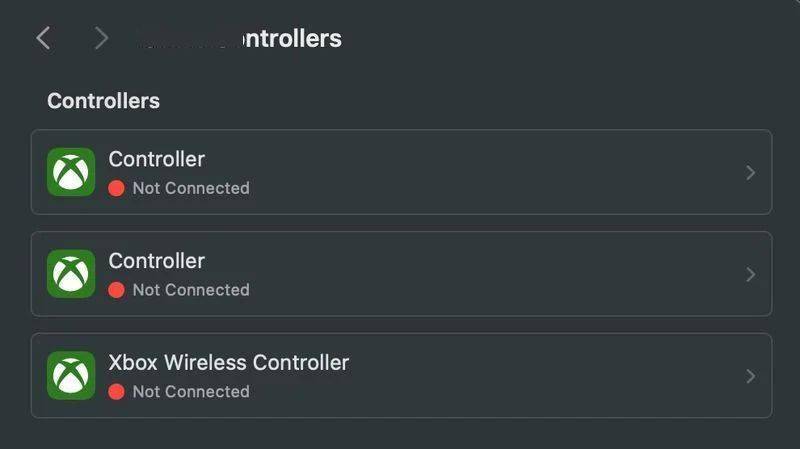Image resolution: width=800 pixels, height=449 pixels.
Task: Click Not Connected text of middle Controller
Action: tap(191, 290)
